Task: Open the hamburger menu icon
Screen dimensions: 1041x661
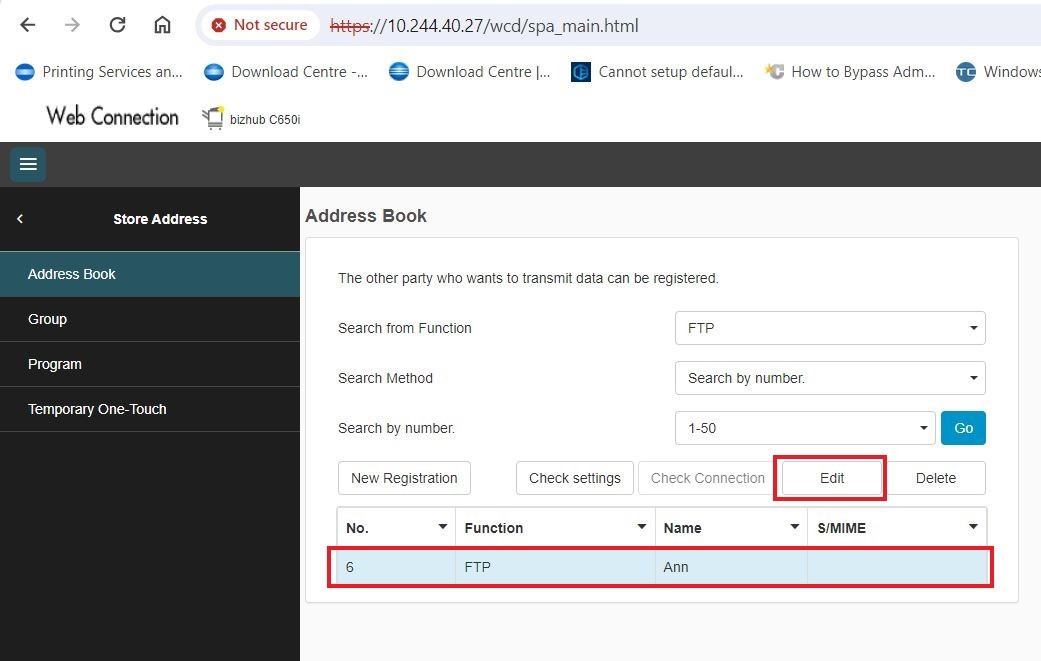Action: pos(28,164)
